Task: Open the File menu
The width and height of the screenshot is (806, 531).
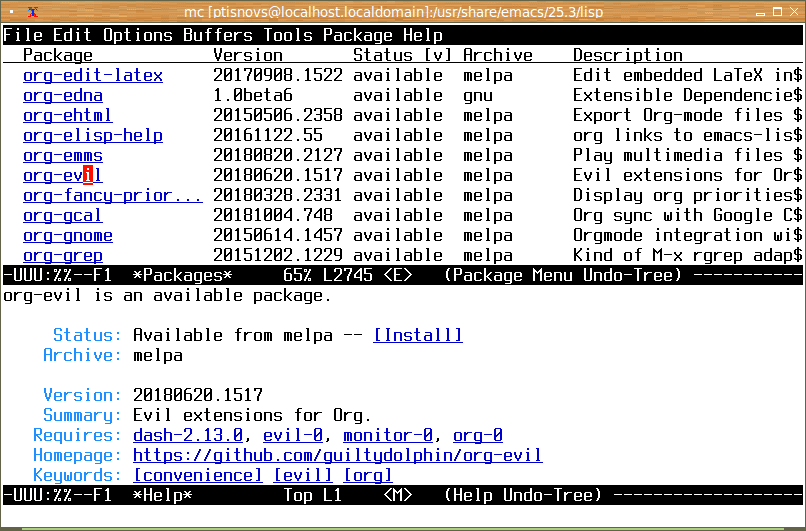Action: click(x=23, y=35)
